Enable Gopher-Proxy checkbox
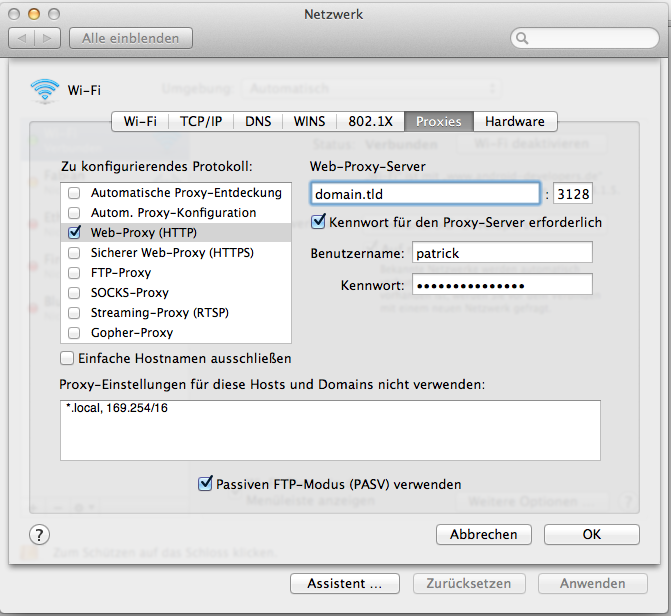This screenshot has height=616, width=671. click(x=74, y=333)
